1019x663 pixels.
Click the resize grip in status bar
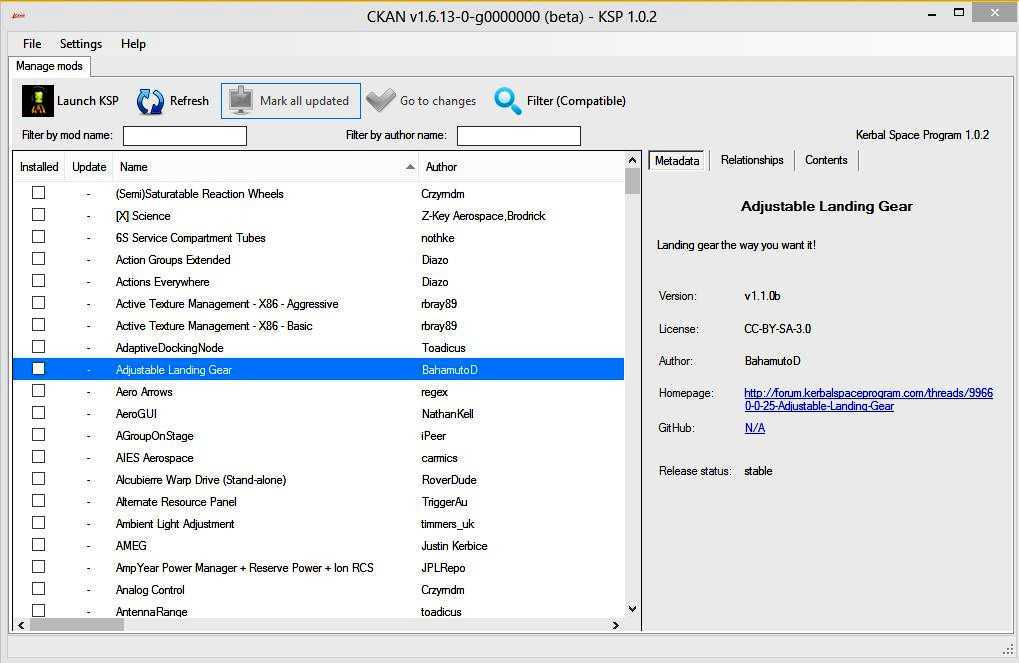coord(1009,650)
